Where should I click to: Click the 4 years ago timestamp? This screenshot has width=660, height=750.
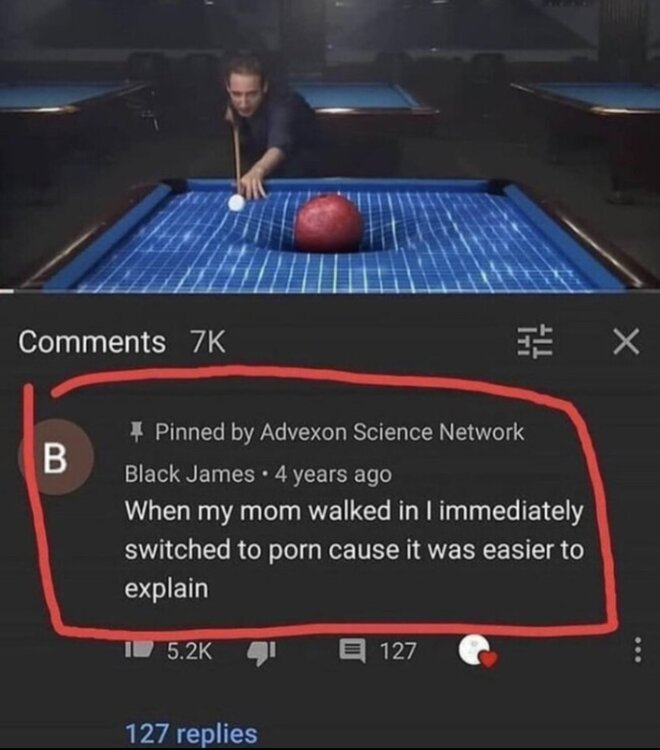point(333,474)
